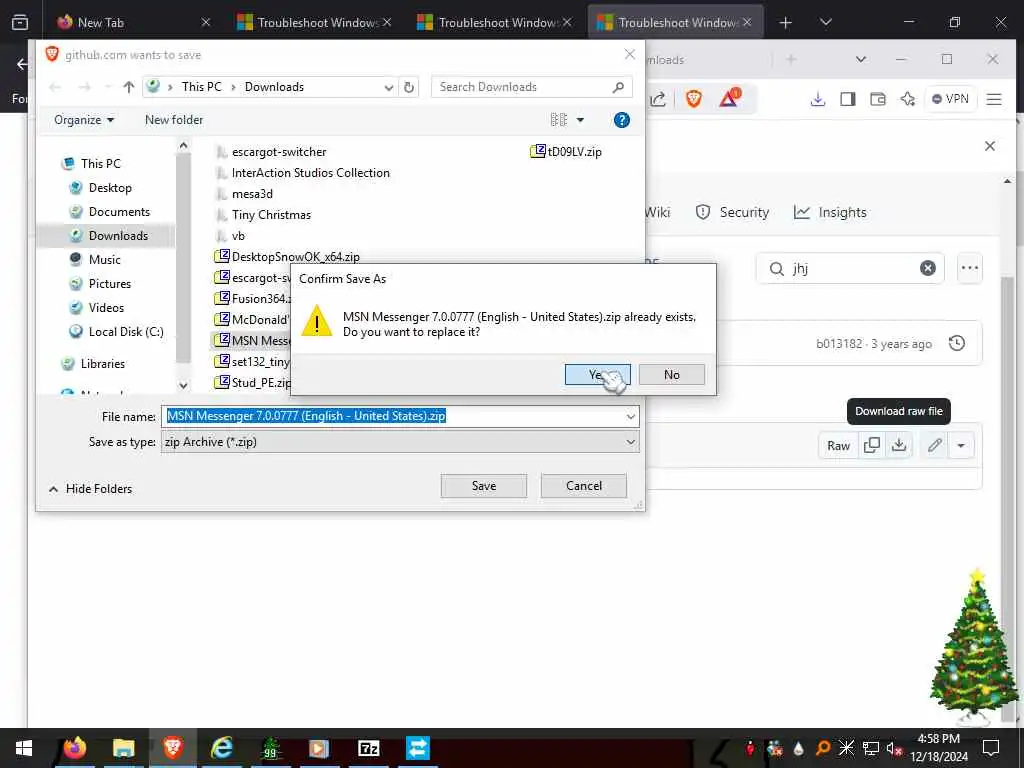
Task: Open a new browser tab with plus
Action: tap(786, 22)
